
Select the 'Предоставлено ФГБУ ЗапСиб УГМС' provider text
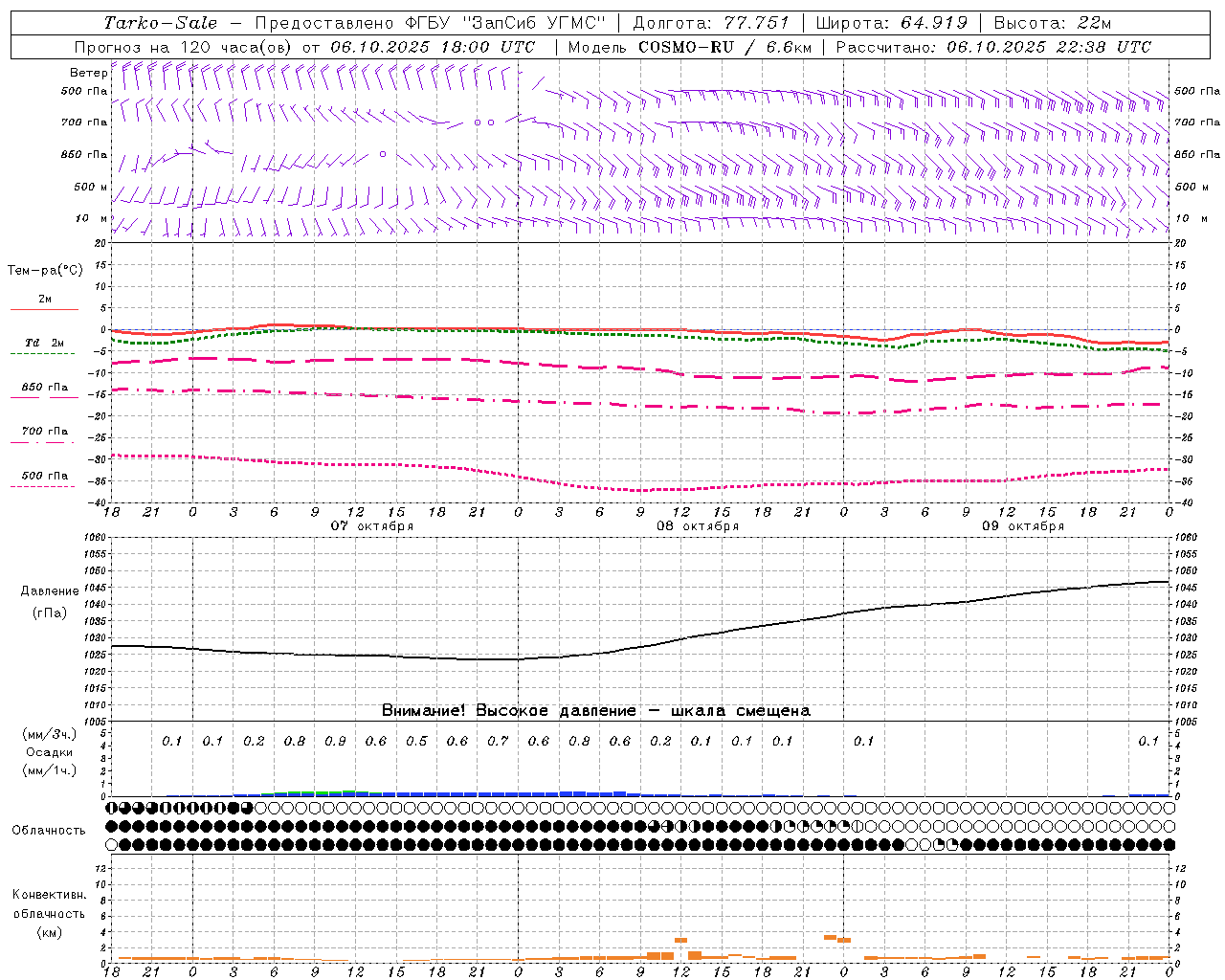pyautogui.click(x=431, y=23)
